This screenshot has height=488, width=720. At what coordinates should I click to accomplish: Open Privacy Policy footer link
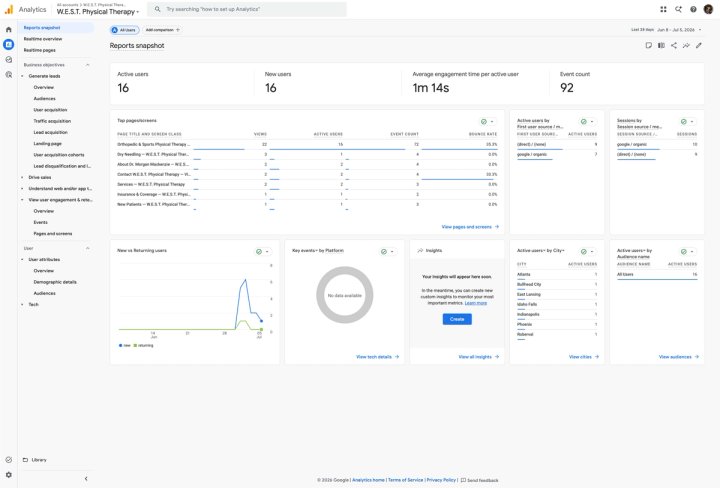[x=441, y=480]
